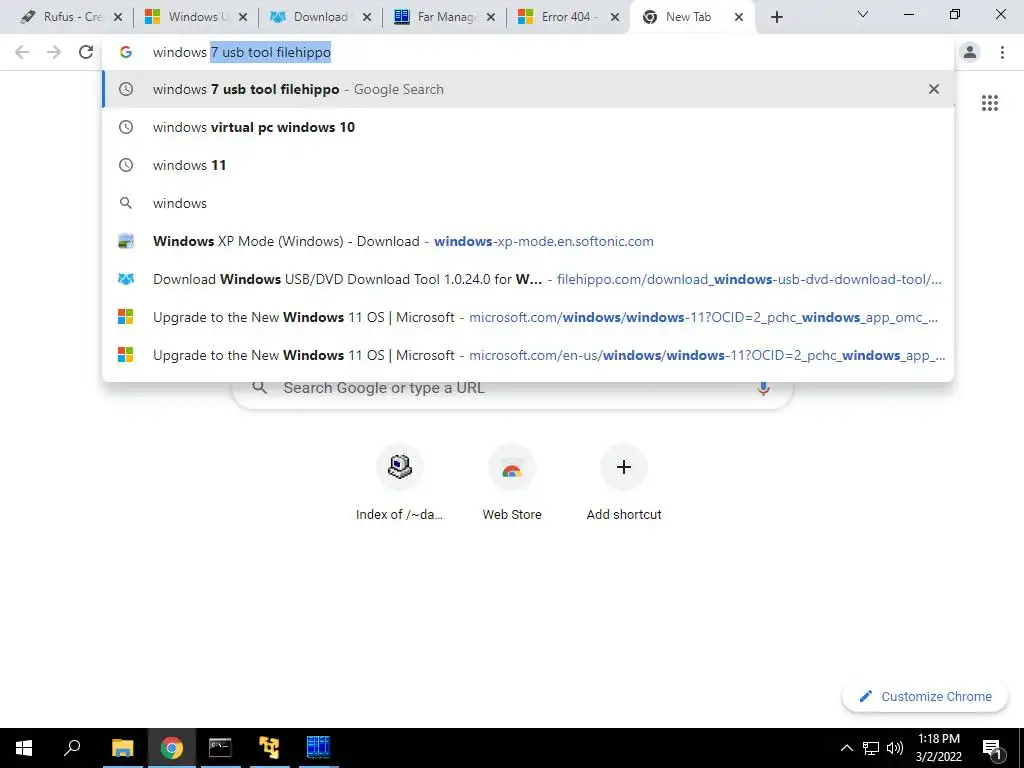Screen dimensions: 1024x768
Task: Click the softonic favicon on XP Mode row
Action: pyautogui.click(x=125, y=241)
